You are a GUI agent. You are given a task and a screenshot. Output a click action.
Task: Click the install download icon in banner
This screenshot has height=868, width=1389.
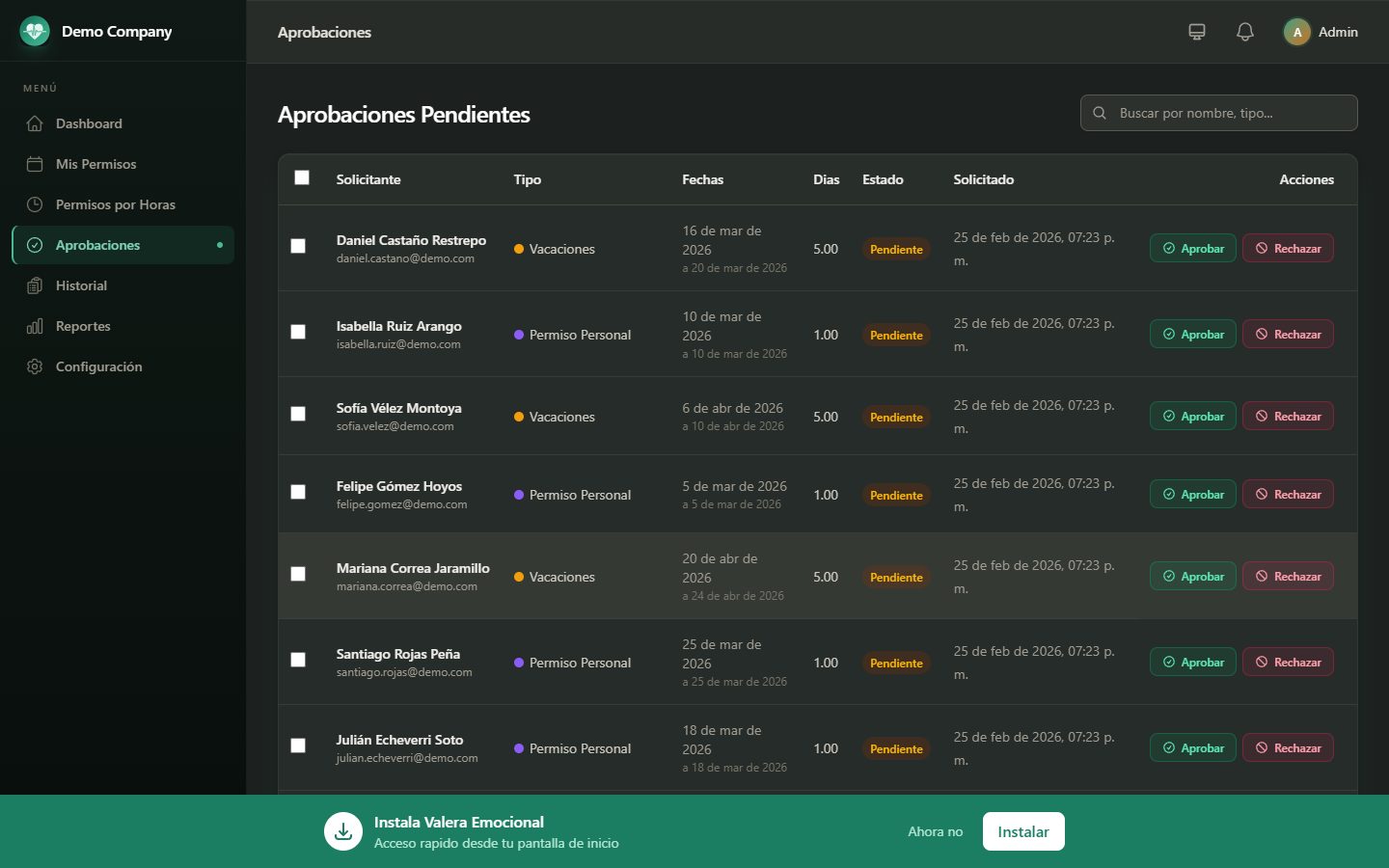tap(343, 831)
